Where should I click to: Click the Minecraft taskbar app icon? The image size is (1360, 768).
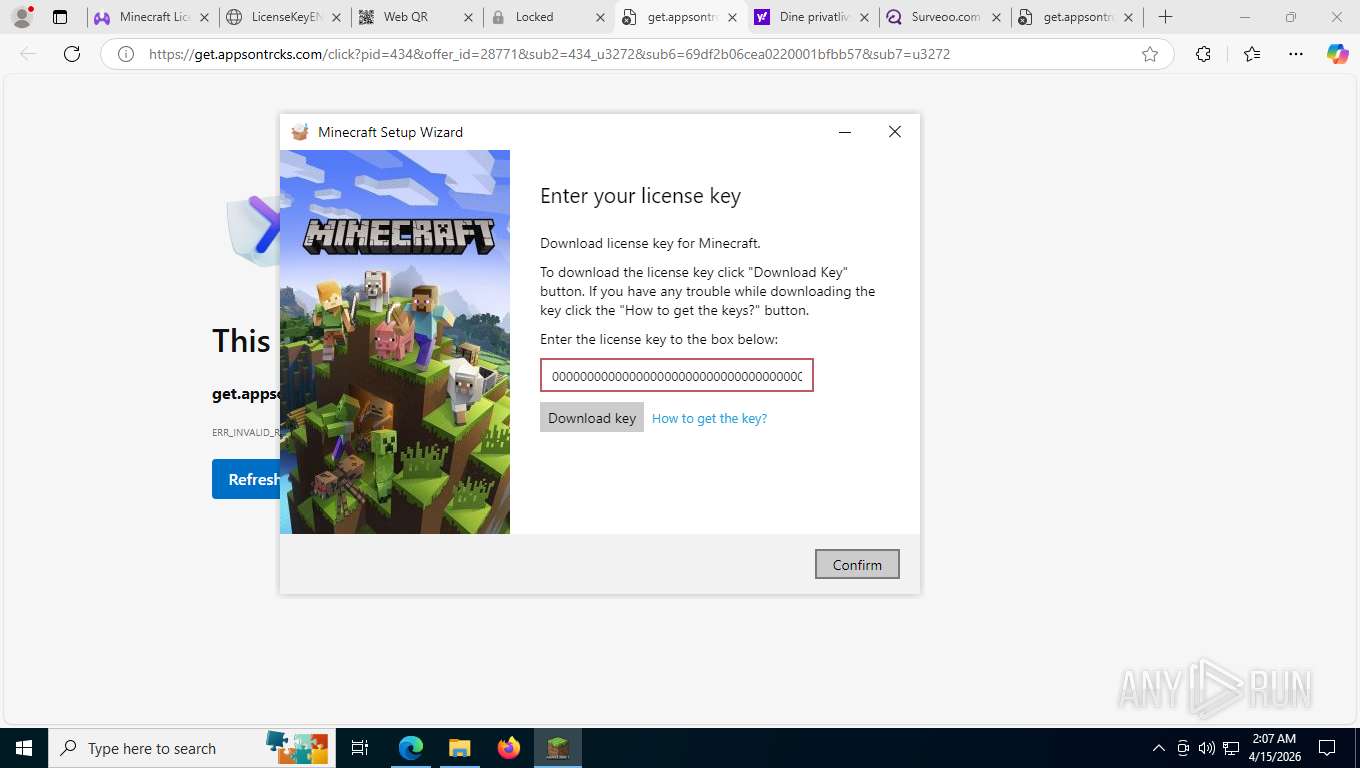(x=558, y=748)
